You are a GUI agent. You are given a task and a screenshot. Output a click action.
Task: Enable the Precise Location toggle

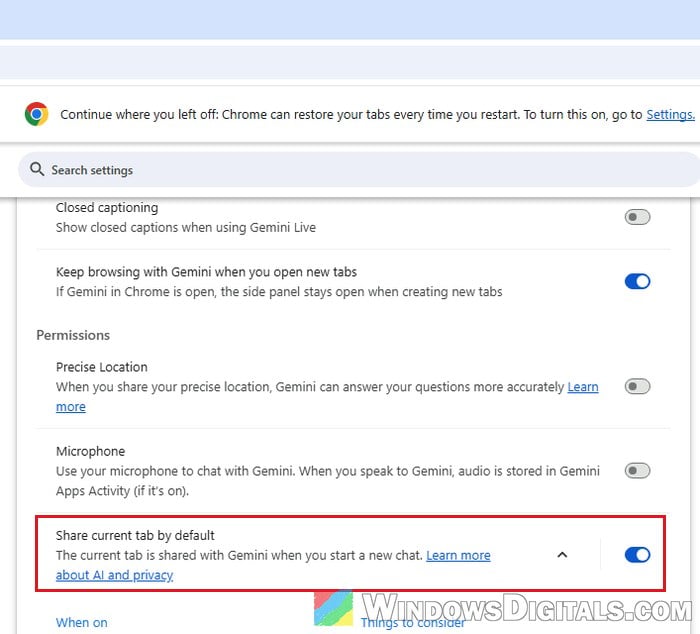click(x=637, y=387)
